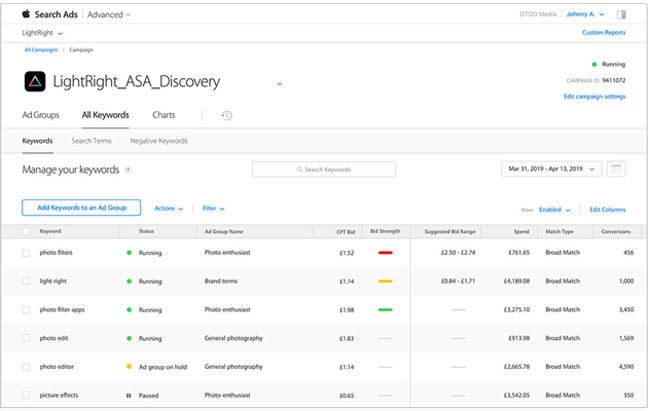Viewport: 650px width, 411px height.
Task: Click help icon next to Manage your keywords
Action: click(x=128, y=170)
